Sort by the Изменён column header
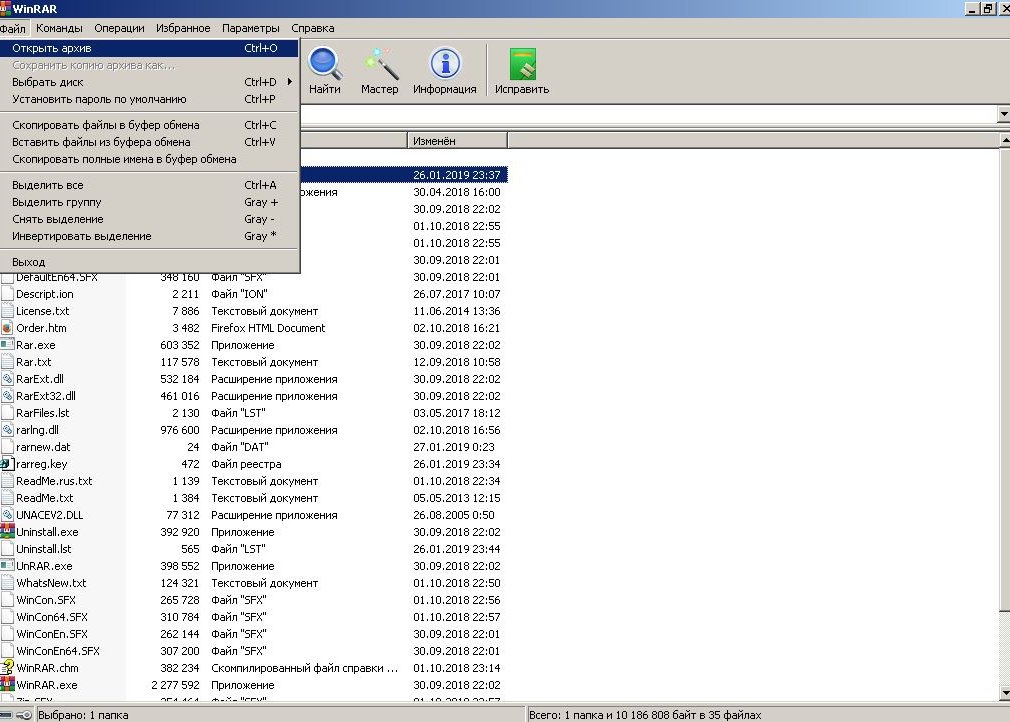 point(457,141)
